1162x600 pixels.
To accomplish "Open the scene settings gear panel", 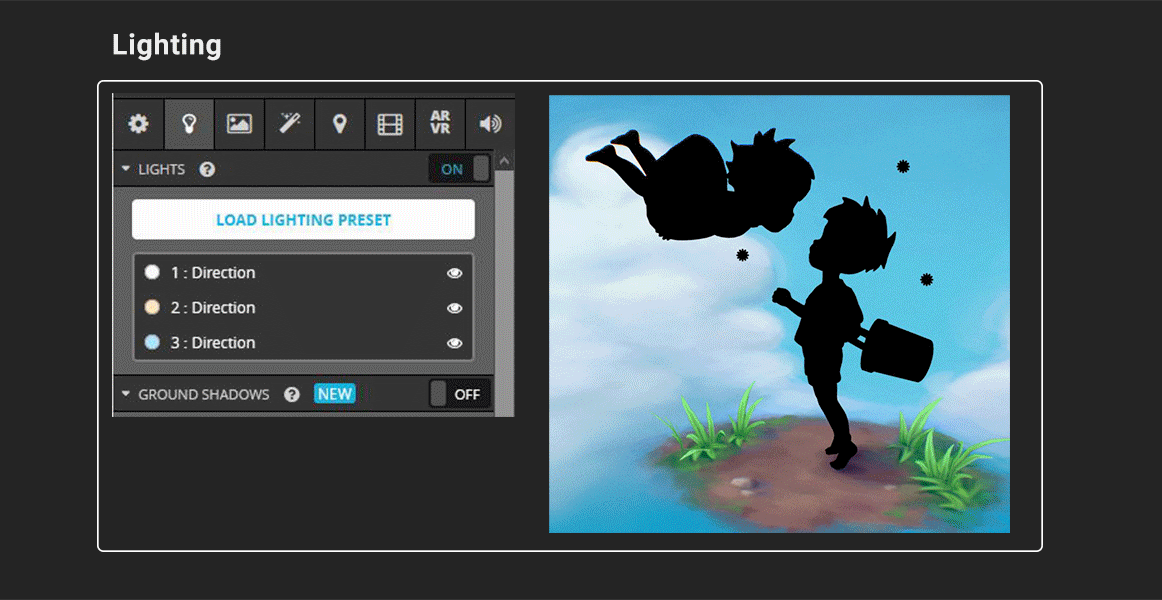I will (138, 124).
